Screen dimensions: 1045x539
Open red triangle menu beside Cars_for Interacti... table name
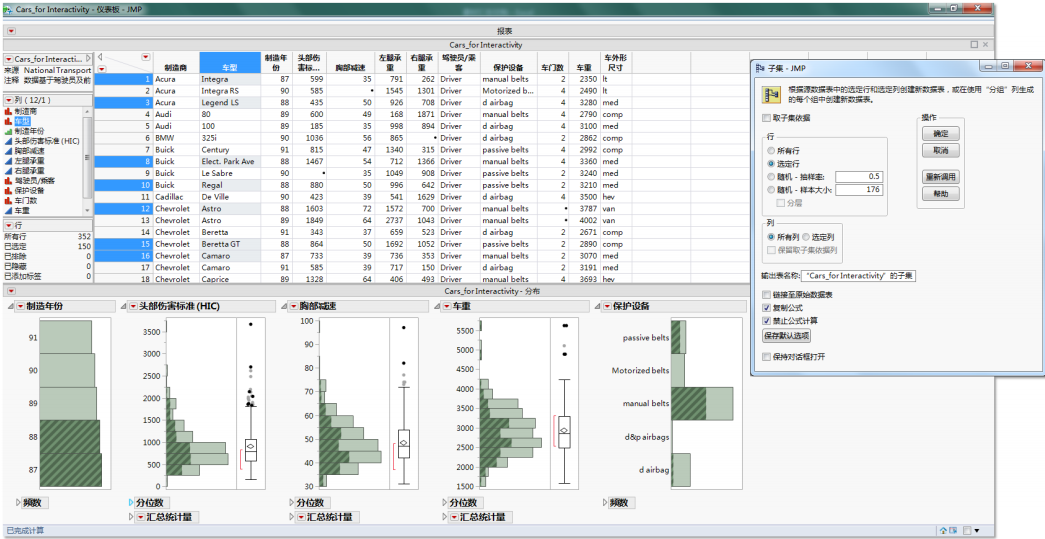click(x=9, y=59)
